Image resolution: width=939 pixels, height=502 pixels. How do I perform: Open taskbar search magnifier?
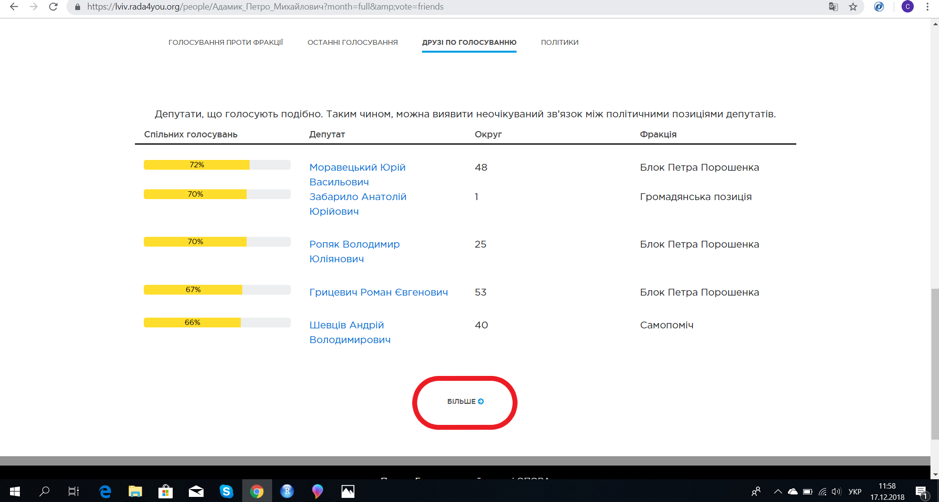tap(44, 491)
